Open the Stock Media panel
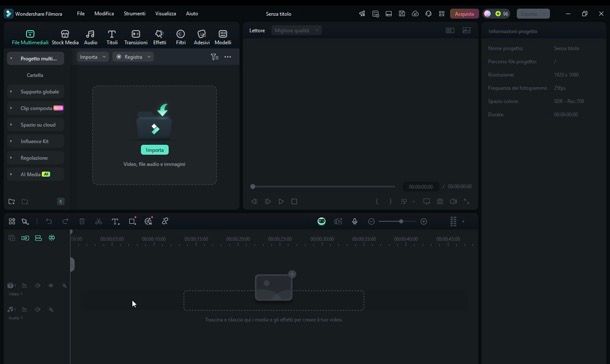This screenshot has width=610, height=364. click(65, 37)
